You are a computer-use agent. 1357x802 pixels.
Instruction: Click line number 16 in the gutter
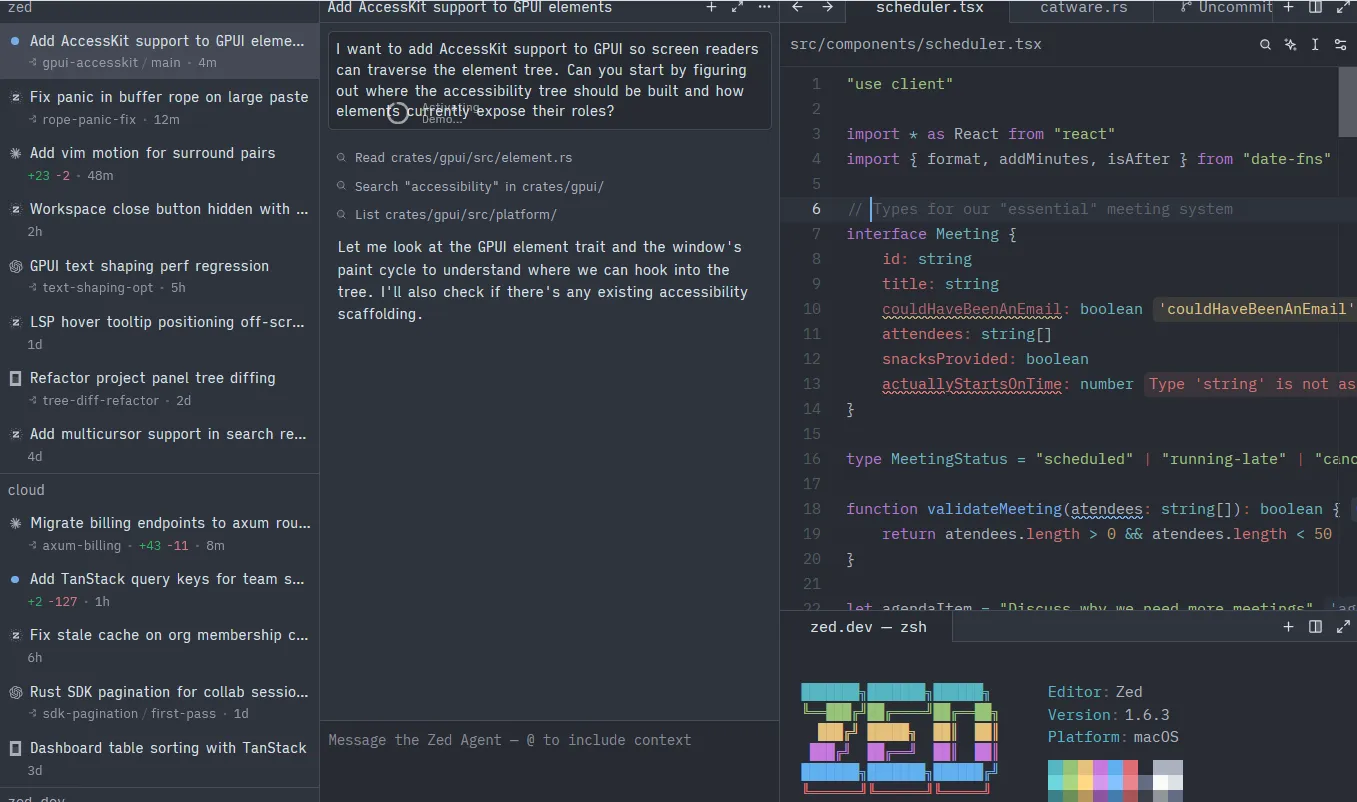pyautogui.click(x=811, y=459)
